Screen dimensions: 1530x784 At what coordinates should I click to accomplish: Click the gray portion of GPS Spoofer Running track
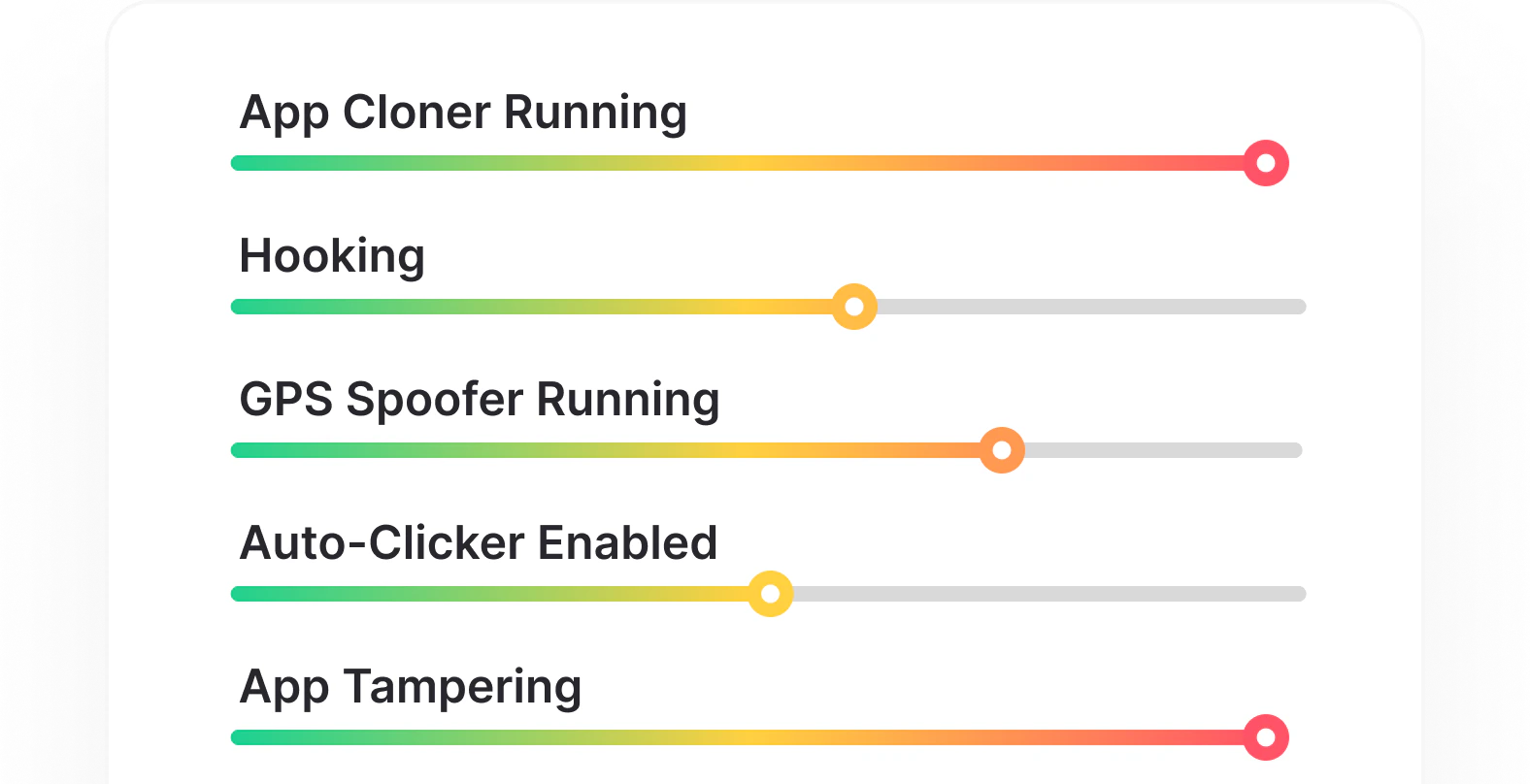tap(1165, 449)
